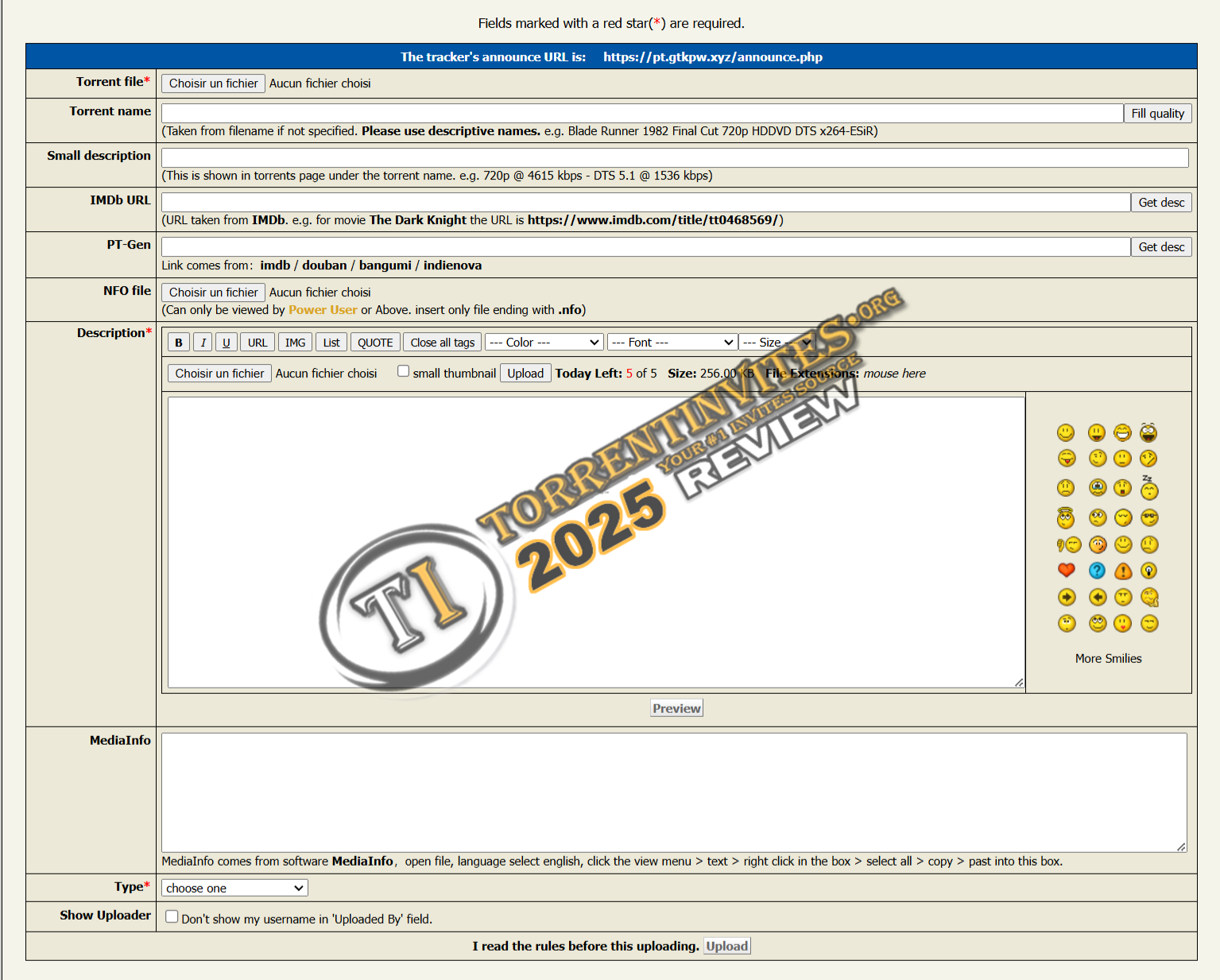Open the bangumi link
1220x980 pixels.
[x=385, y=265]
